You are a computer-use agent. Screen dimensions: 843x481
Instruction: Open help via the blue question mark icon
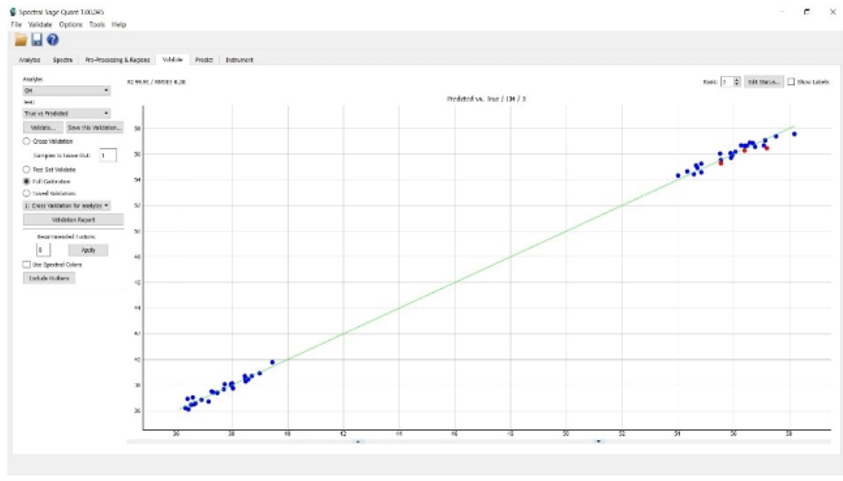[52, 40]
